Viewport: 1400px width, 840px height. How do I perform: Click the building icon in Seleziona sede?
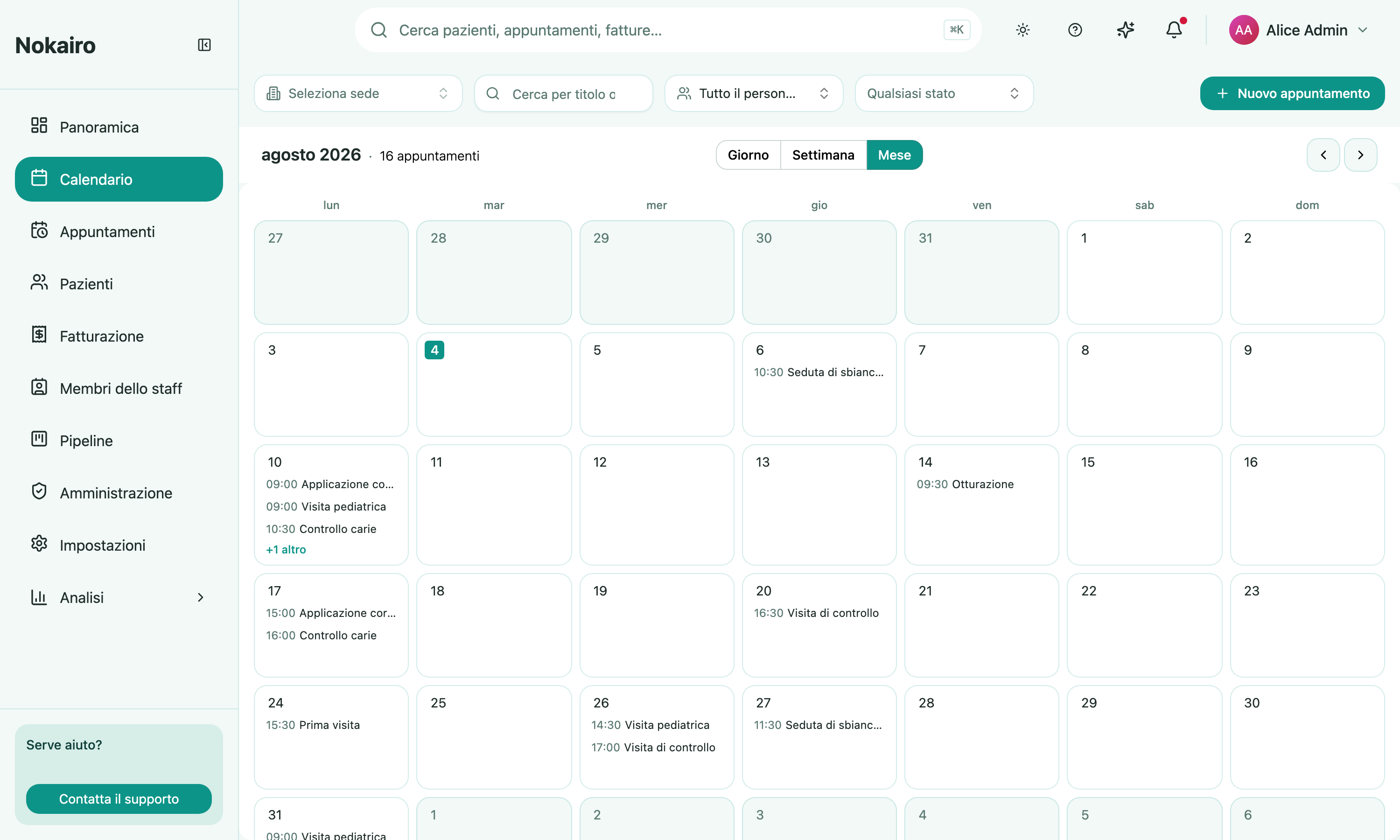[273, 93]
